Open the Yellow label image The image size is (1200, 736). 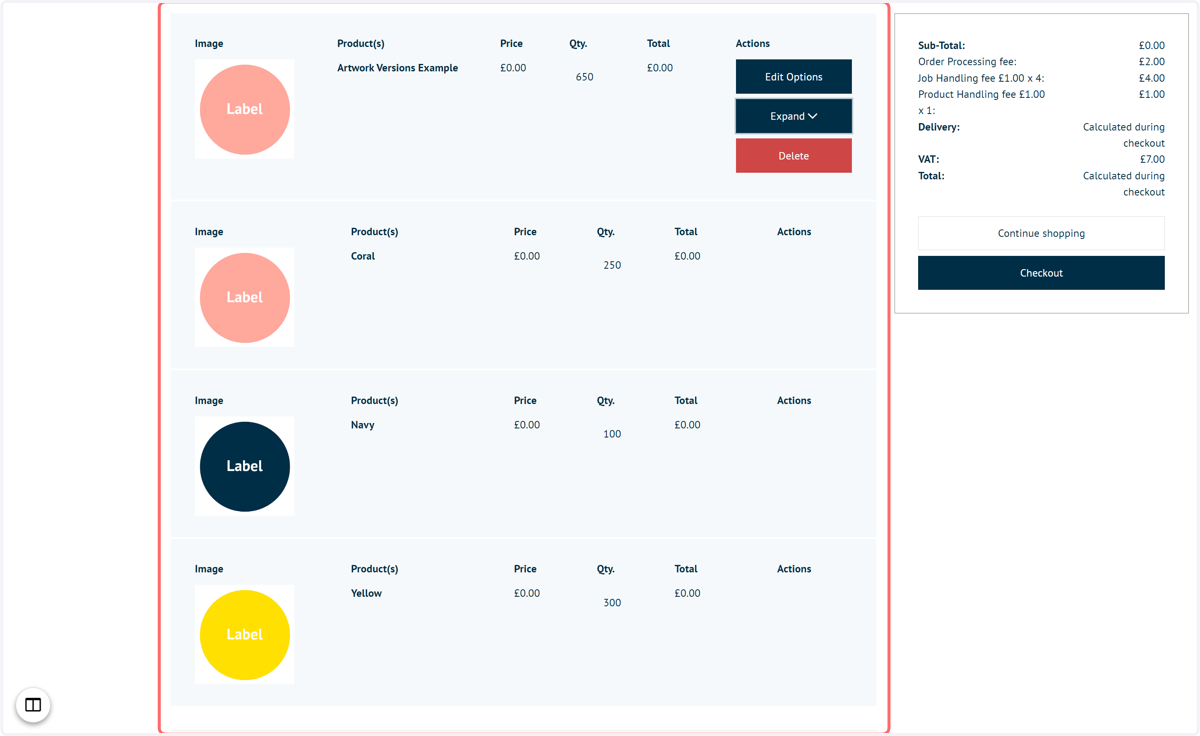(x=245, y=635)
